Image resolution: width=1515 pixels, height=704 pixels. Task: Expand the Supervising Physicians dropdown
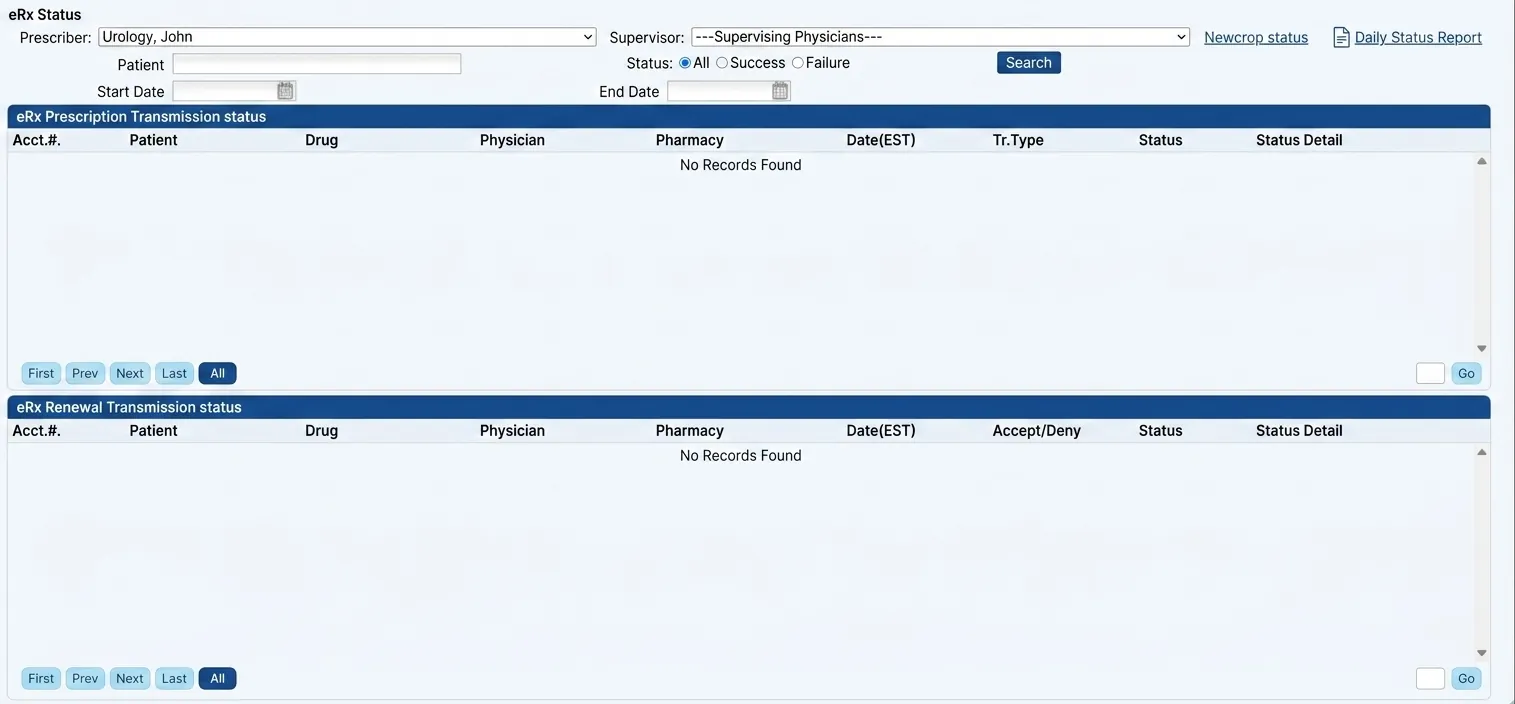point(940,37)
